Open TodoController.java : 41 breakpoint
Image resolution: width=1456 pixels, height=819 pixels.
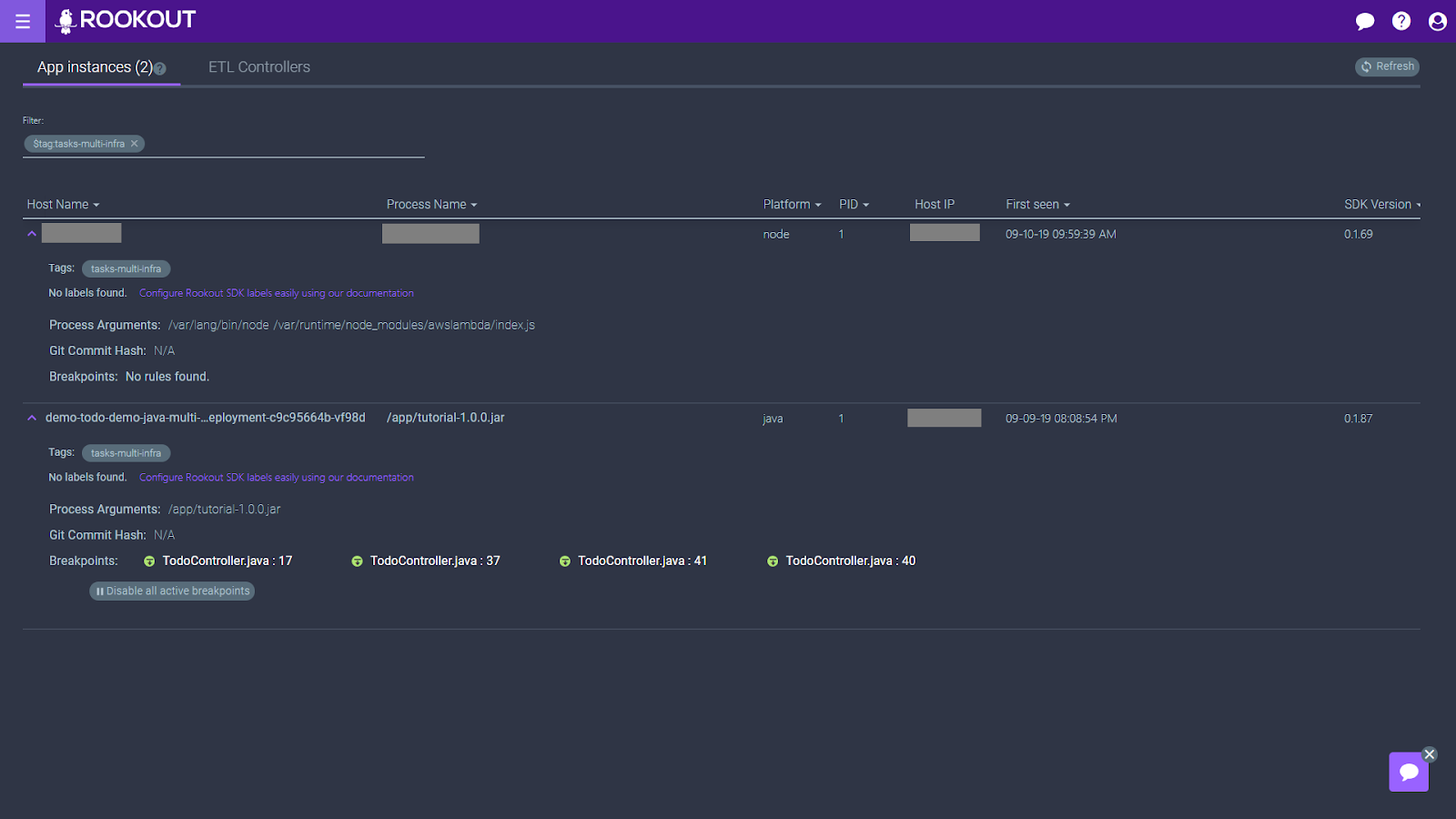pos(642,561)
